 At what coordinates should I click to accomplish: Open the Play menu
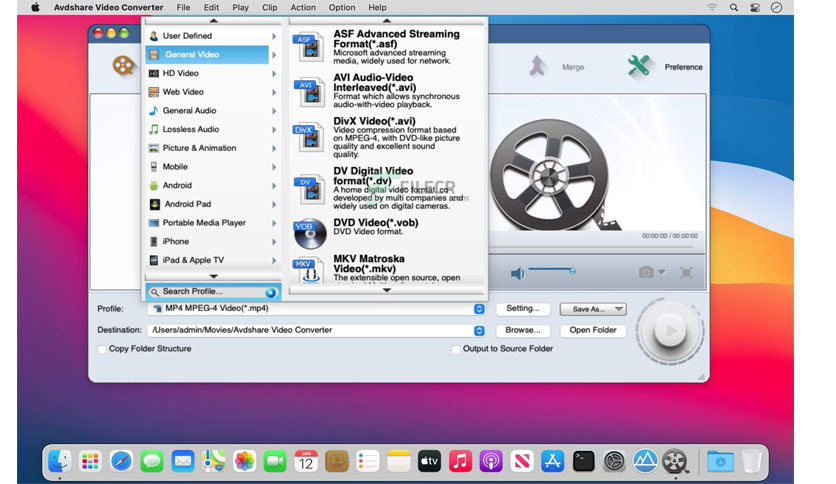click(240, 7)
